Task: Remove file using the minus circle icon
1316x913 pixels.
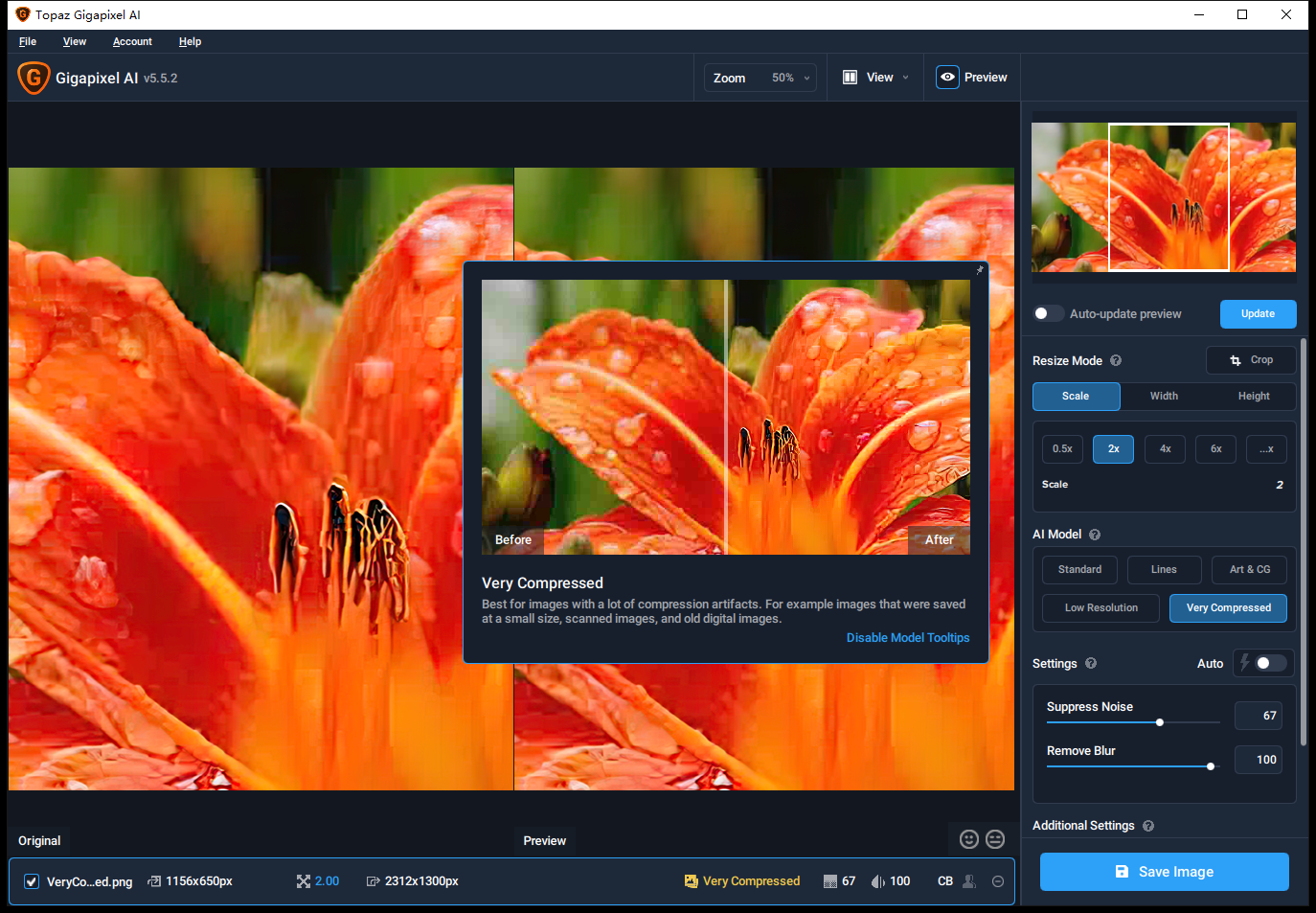Action: 998,881
